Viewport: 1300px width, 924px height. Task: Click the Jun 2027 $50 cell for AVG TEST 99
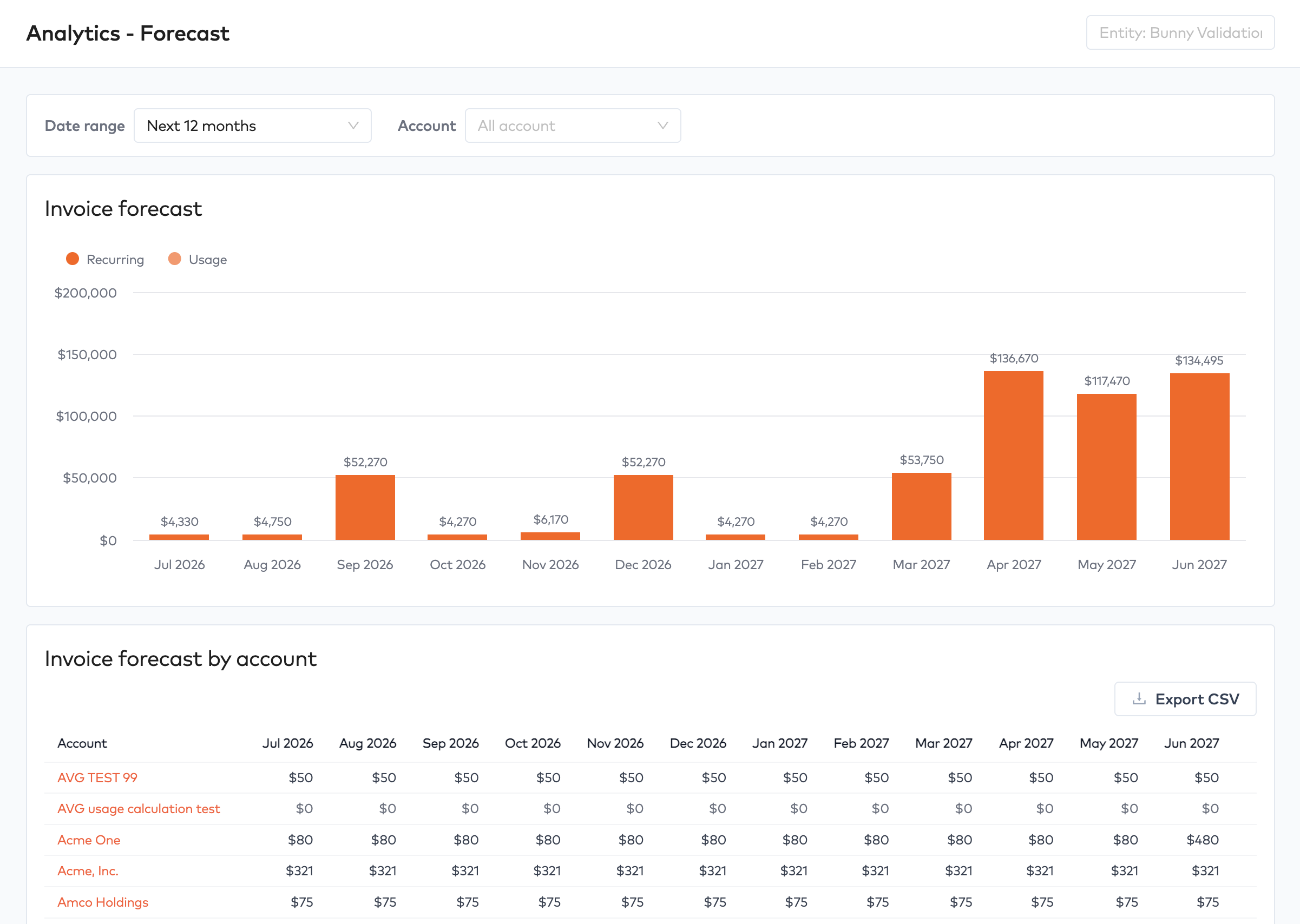pyautogui.click(x=1206, y=777)
